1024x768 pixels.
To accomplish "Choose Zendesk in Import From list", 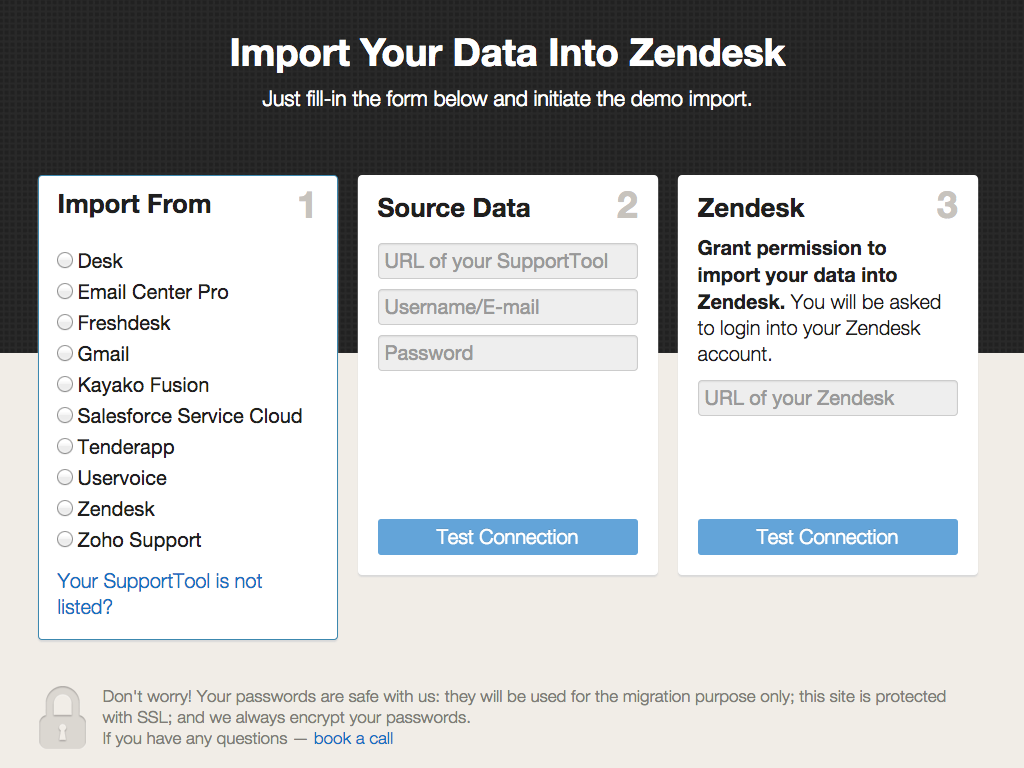I will (x=65, y=508).
